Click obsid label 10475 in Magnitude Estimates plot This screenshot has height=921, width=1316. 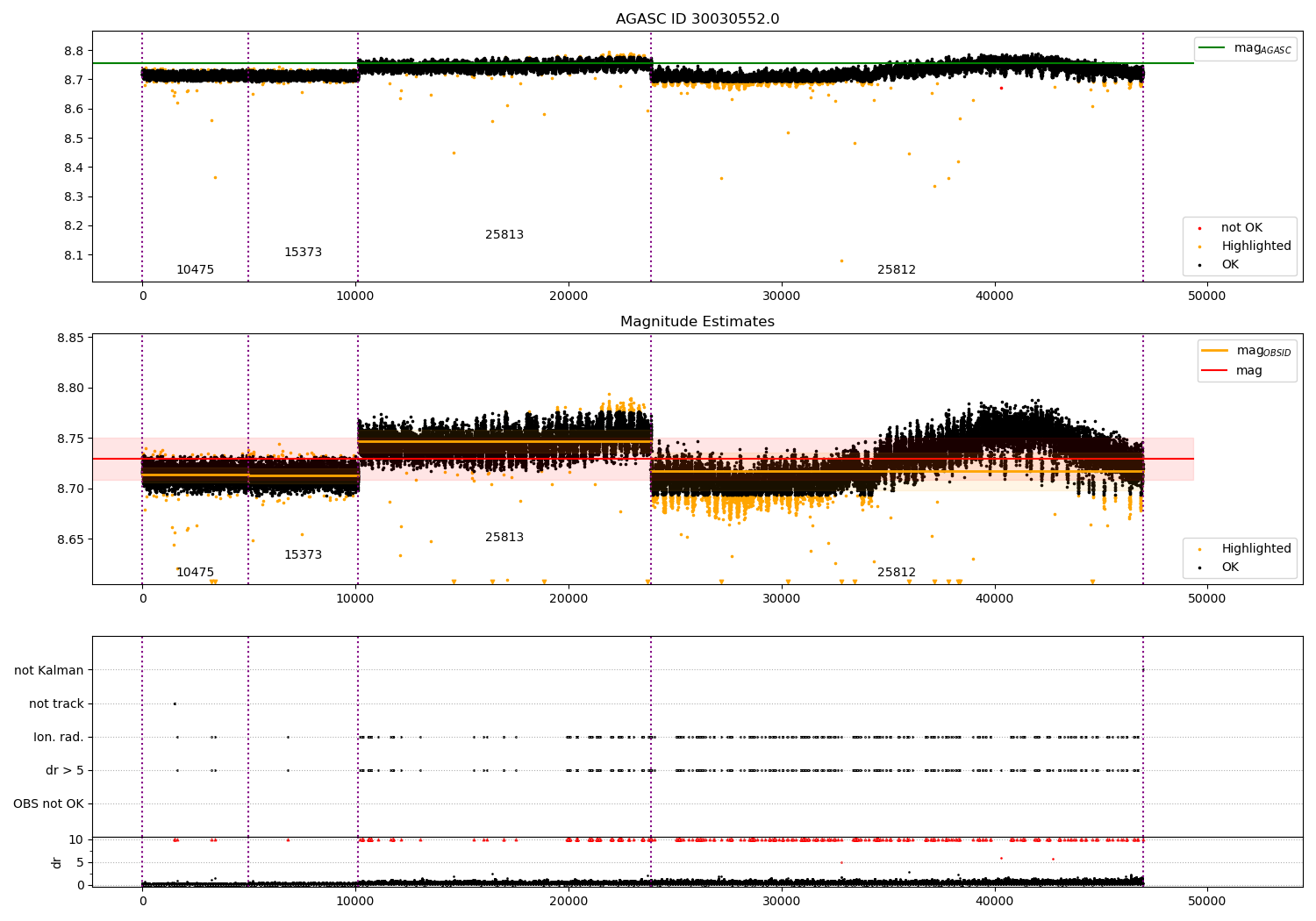[195, 573]
